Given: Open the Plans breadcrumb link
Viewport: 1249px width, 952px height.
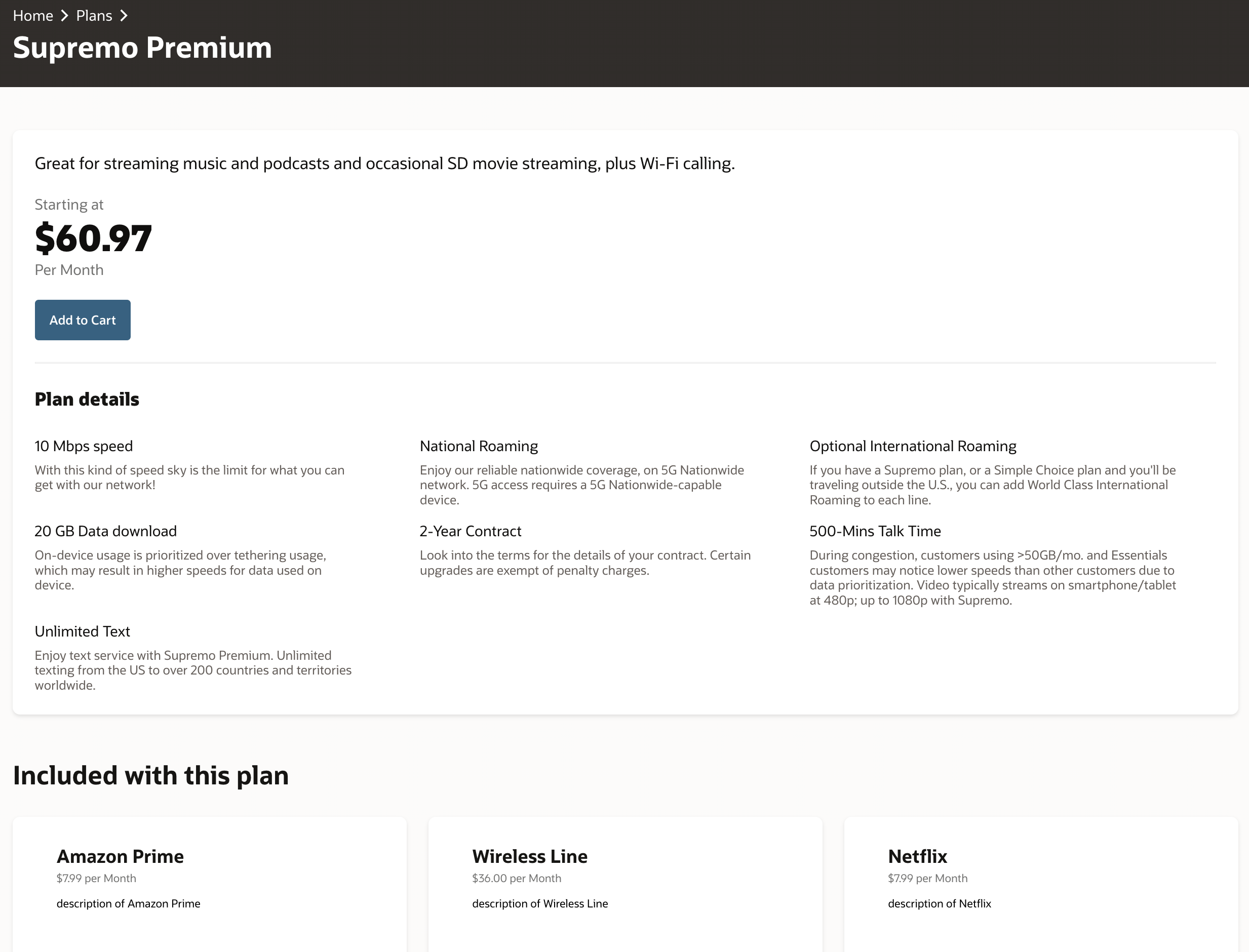Looking at the screenshot, I should 94,15.
